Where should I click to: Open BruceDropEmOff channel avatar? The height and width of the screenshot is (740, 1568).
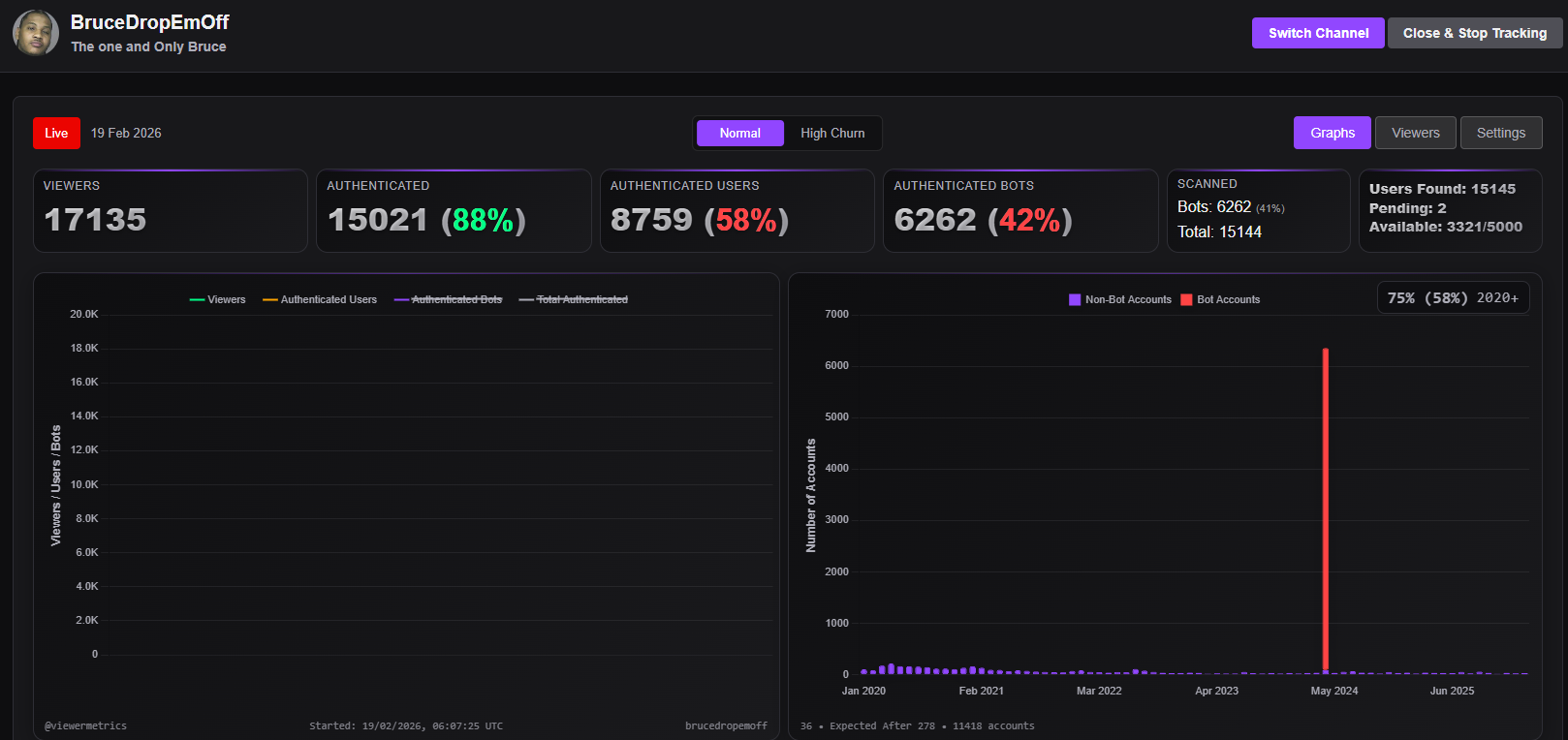[36, 33]
